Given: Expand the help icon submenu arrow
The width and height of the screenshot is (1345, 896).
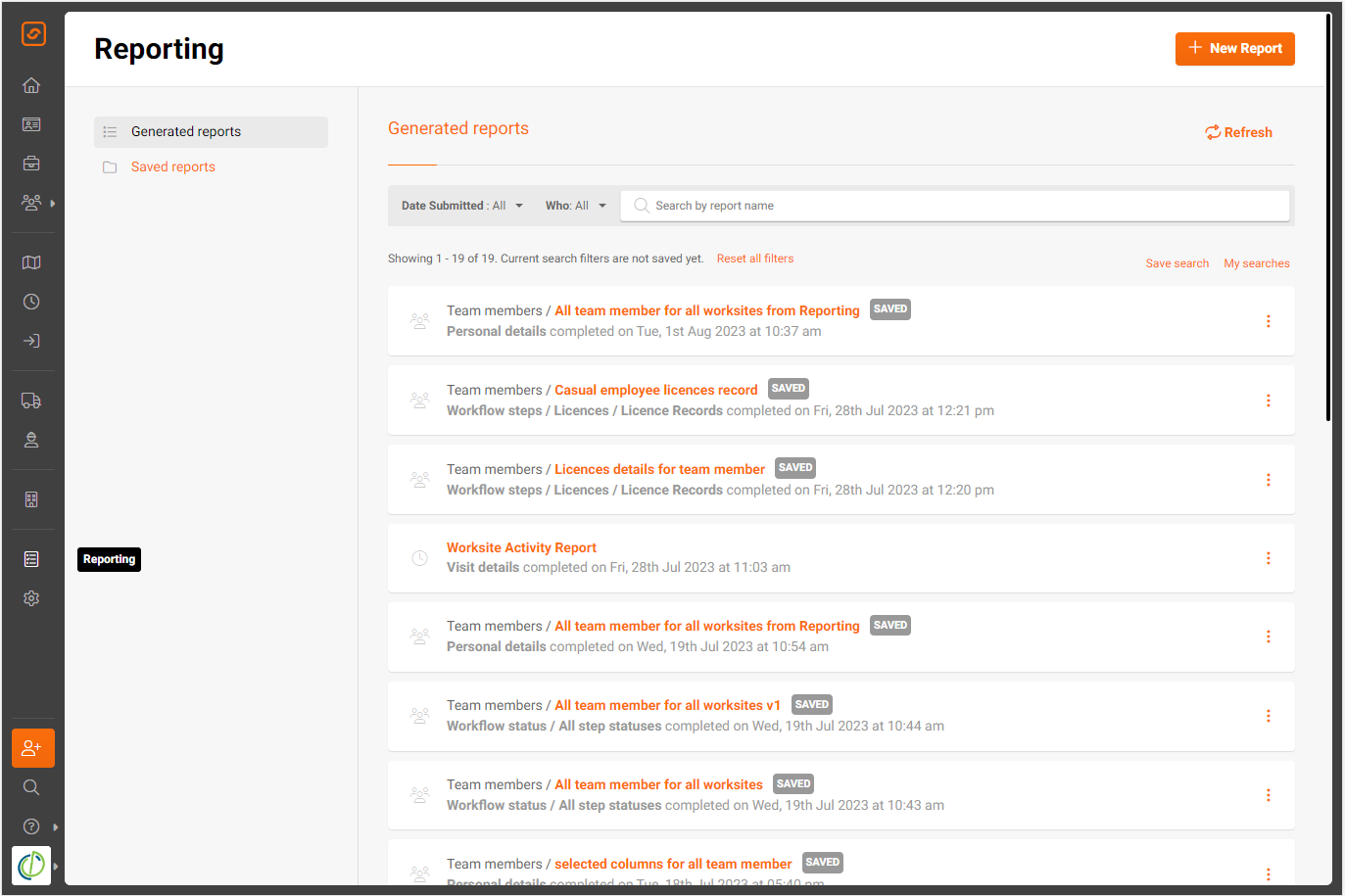Looking at the screenshot, I should [x=56, y=827].
